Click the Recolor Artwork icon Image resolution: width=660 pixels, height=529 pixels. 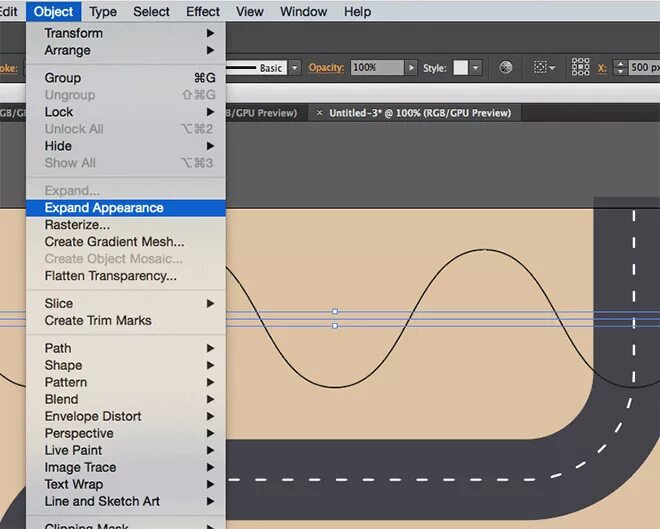tap(506, 67)
